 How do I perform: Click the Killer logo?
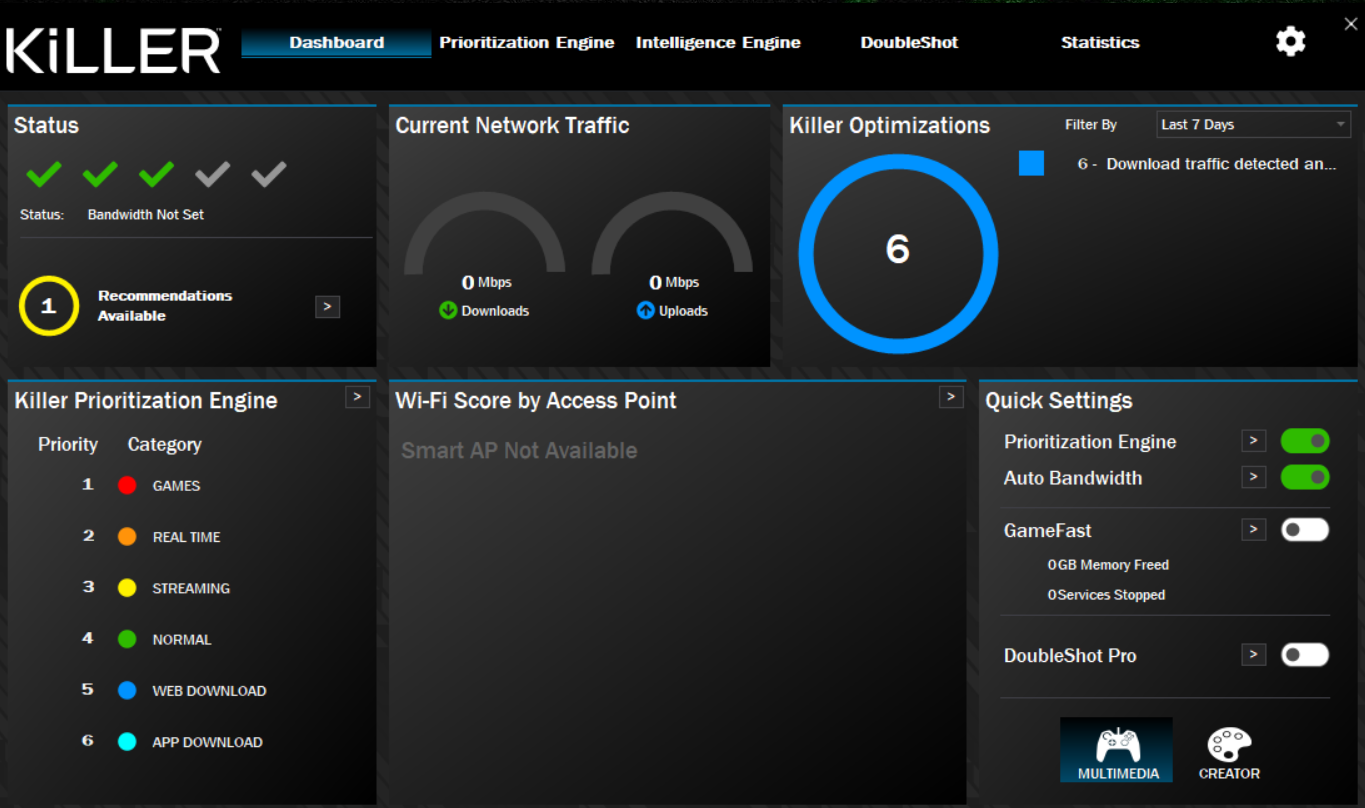[113, 50]
